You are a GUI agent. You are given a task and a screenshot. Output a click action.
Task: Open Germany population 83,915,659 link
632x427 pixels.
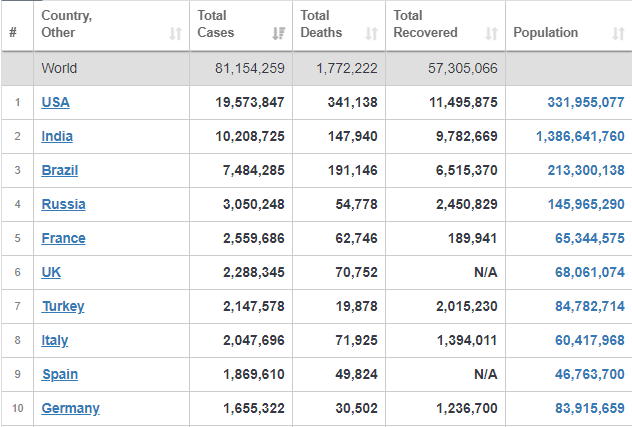[590, 408]
